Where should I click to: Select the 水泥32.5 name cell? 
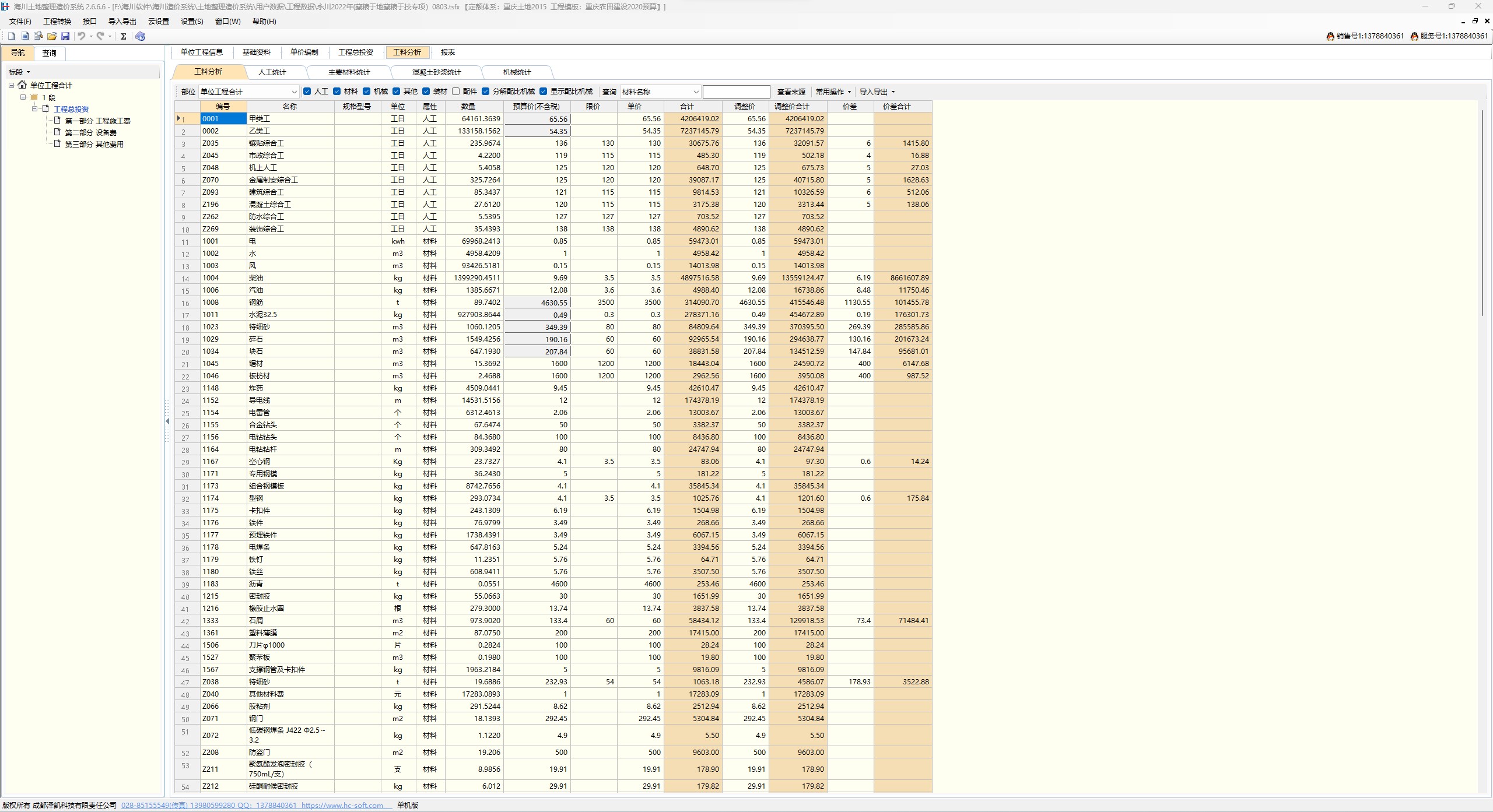click(290, 315)
